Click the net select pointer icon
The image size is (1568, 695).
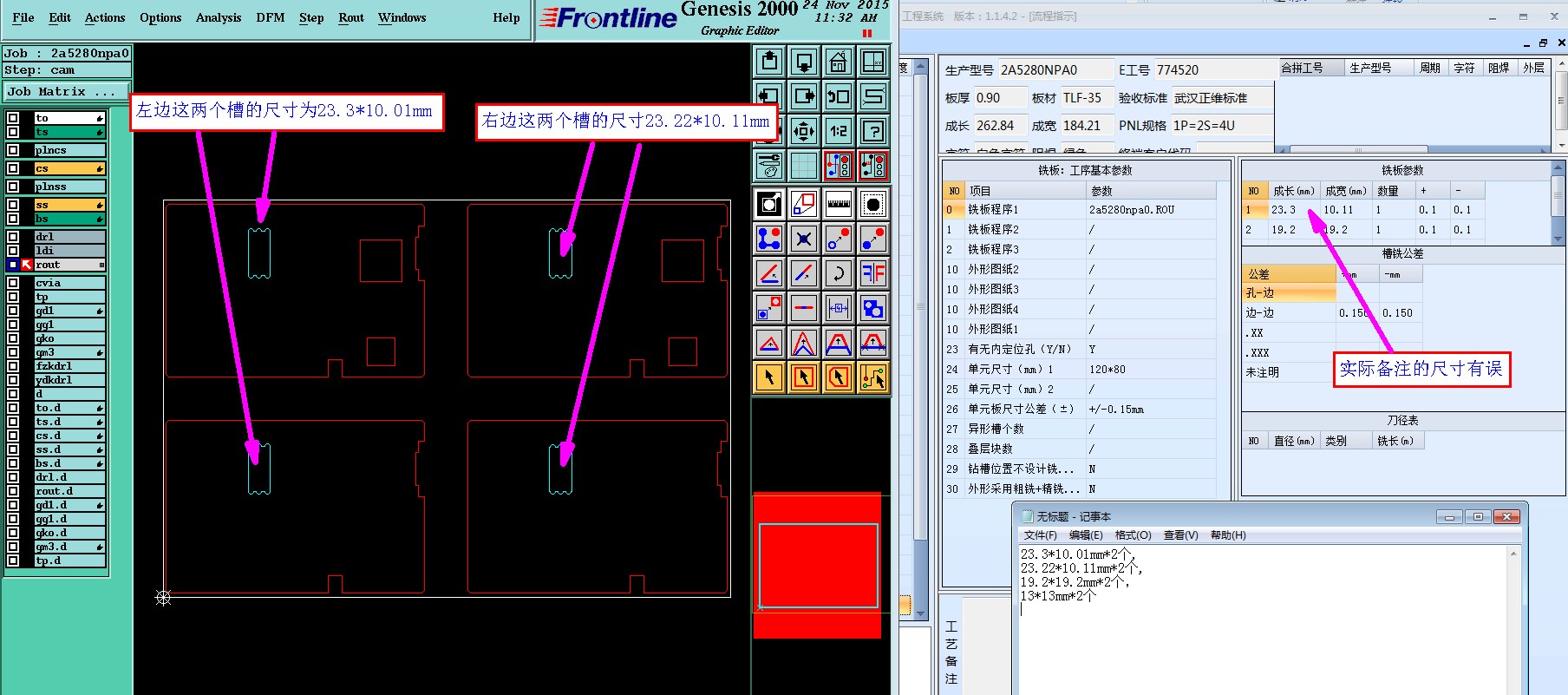(872, 377)
